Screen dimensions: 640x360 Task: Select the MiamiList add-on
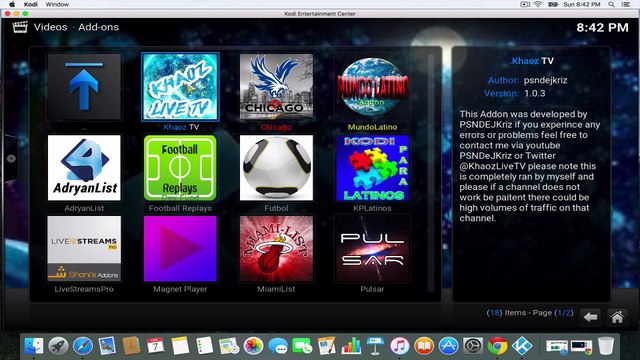pos(276,249)
